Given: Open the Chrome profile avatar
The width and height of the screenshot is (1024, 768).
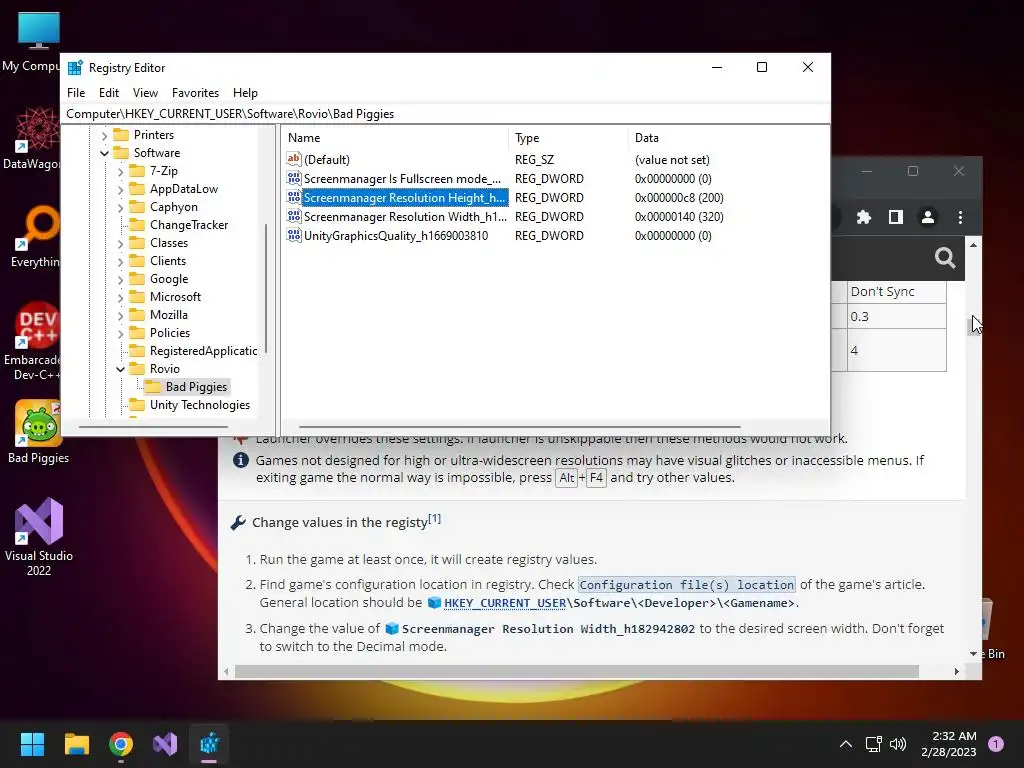Looking at the screenshot, I should pos(927,217).
